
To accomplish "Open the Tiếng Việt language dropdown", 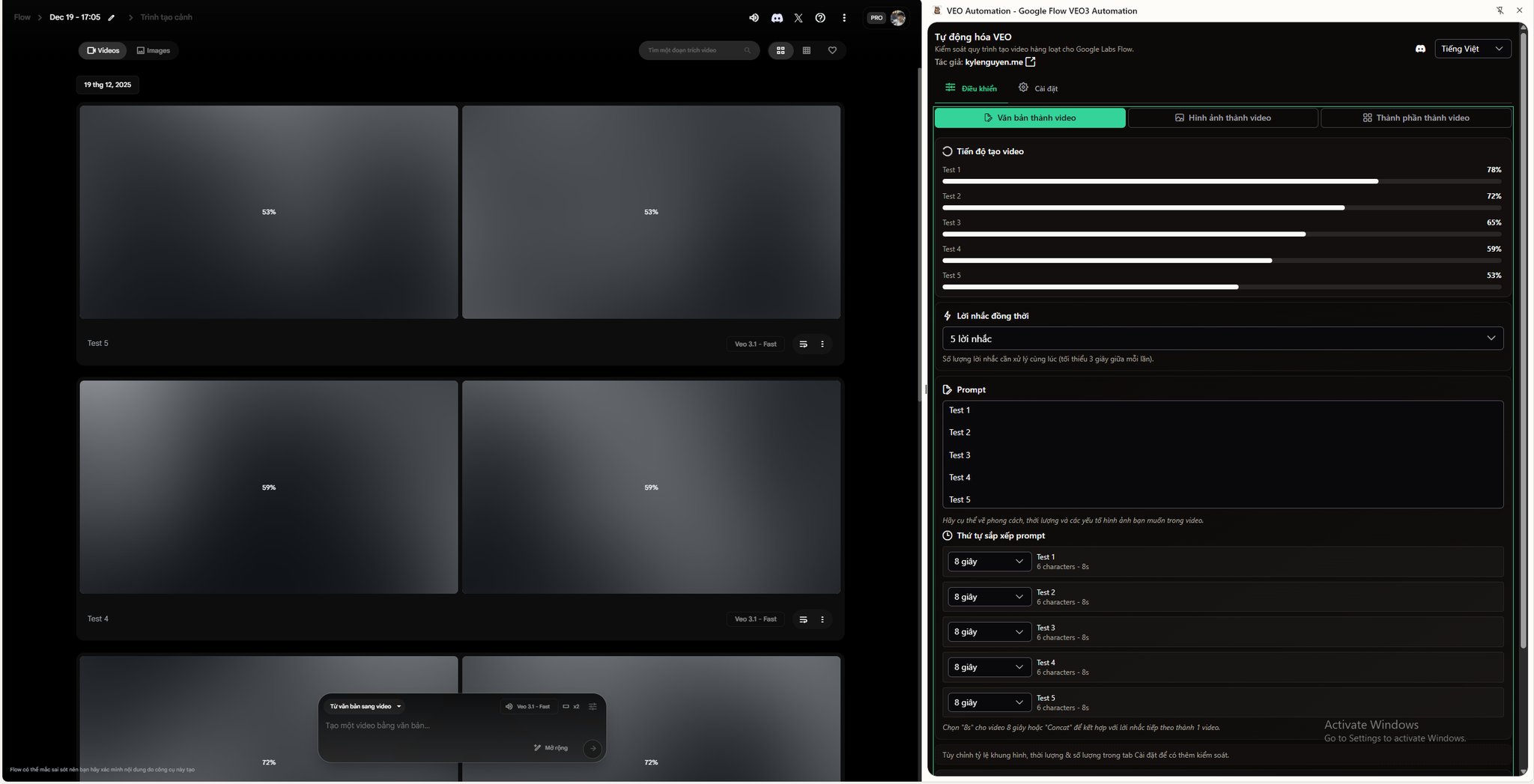I will [x=1473, y=49].
